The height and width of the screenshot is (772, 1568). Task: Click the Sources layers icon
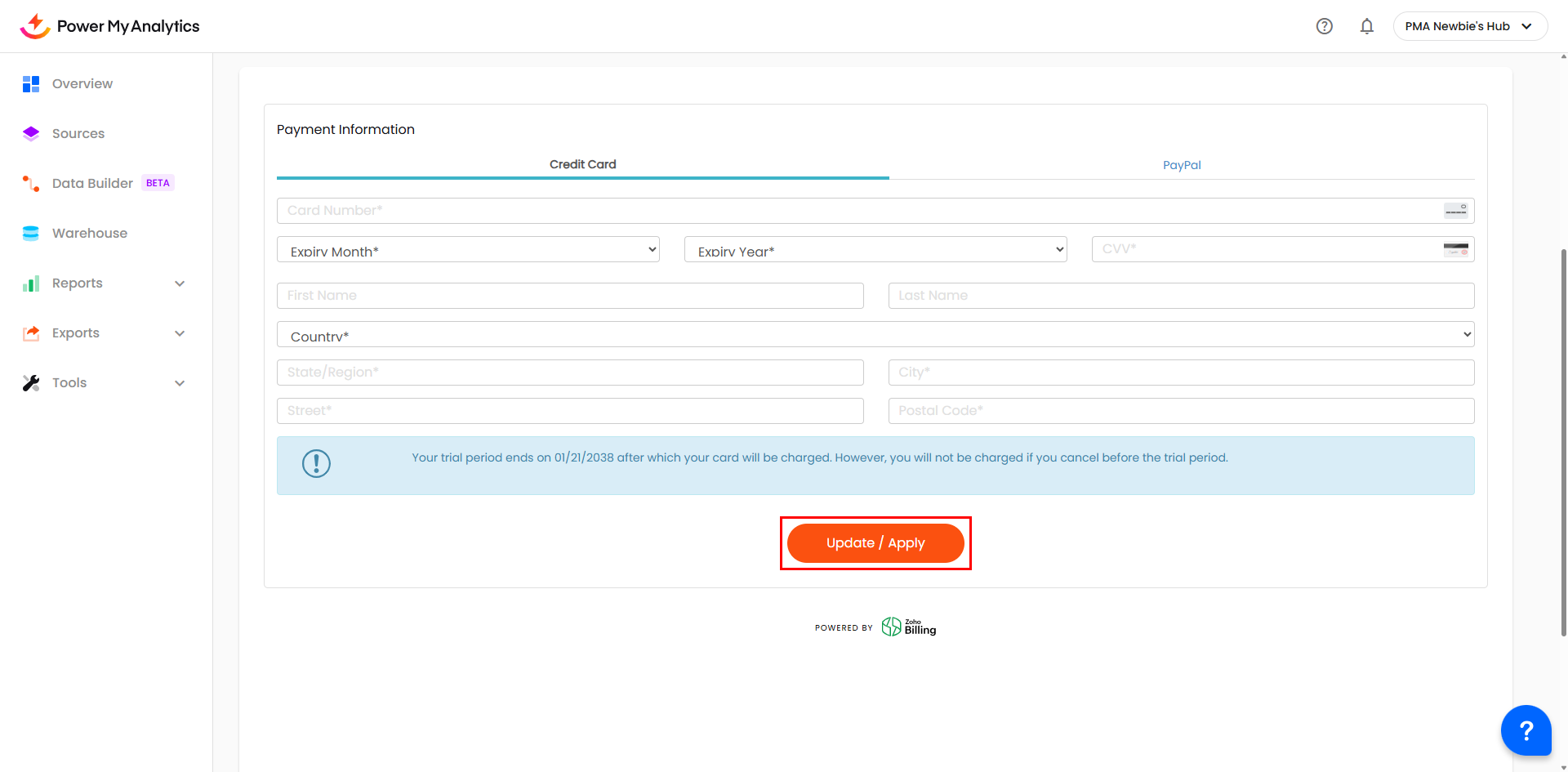pos(31,134)
